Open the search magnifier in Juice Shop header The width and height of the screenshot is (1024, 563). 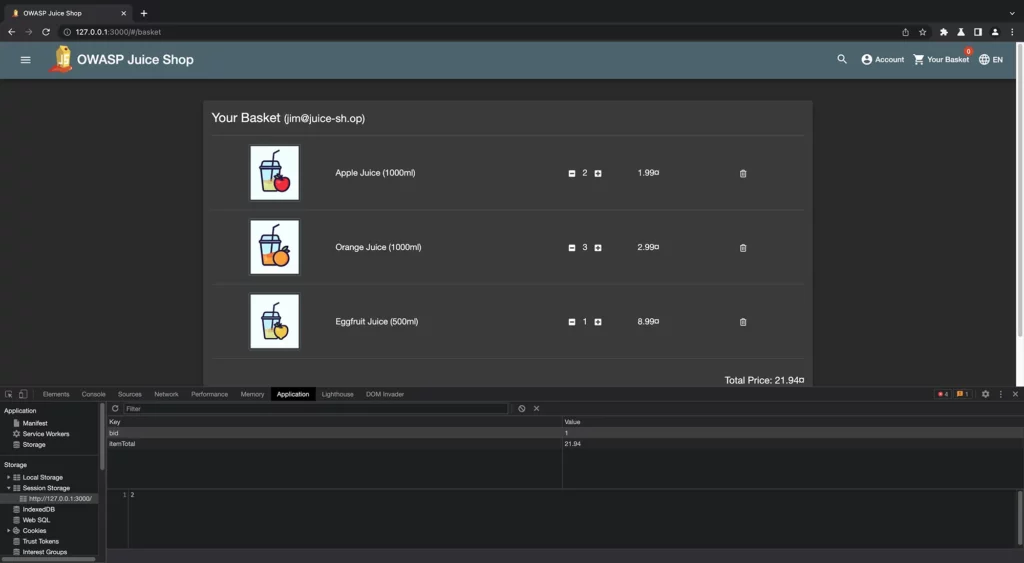tap(842, 59)
